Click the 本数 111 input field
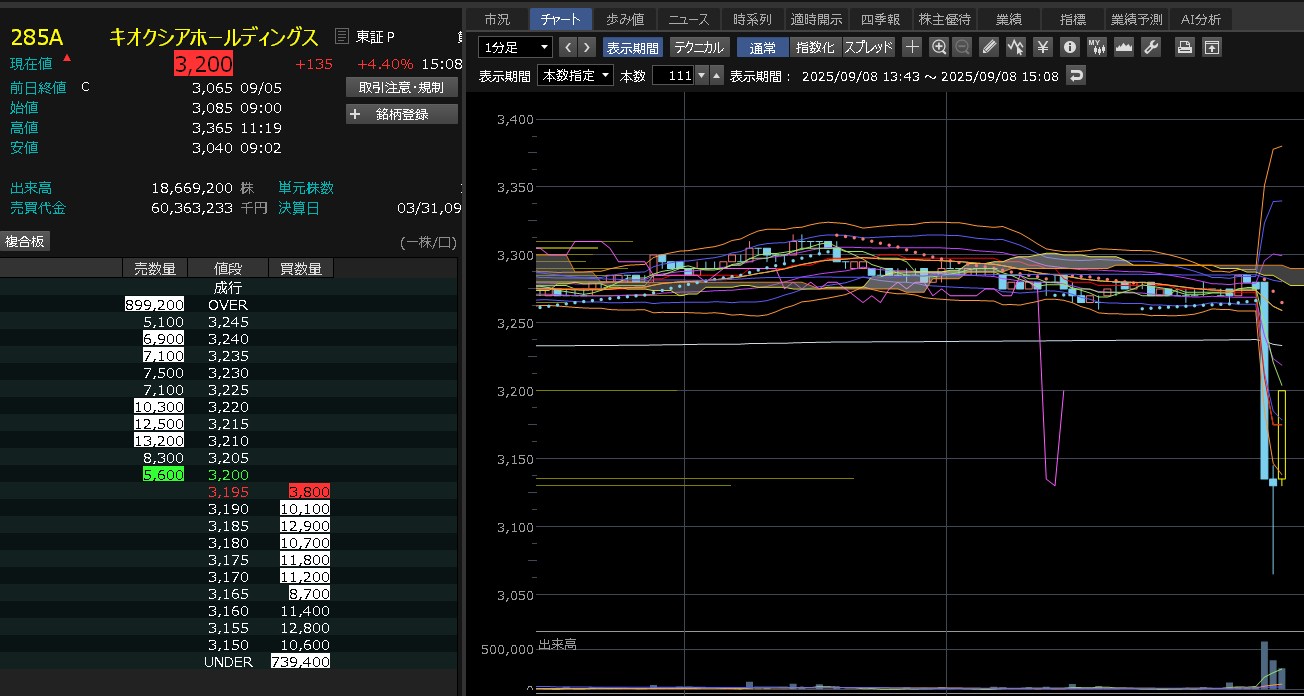 point(673,76)
